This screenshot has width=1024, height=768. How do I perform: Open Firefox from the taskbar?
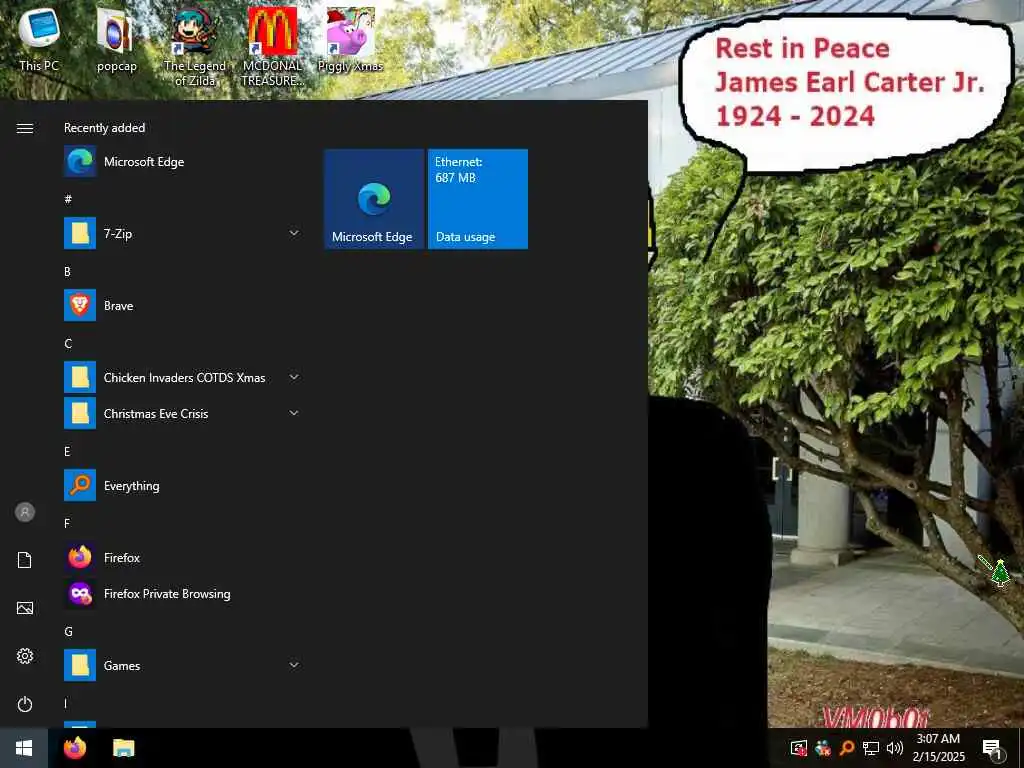point(75,748)
